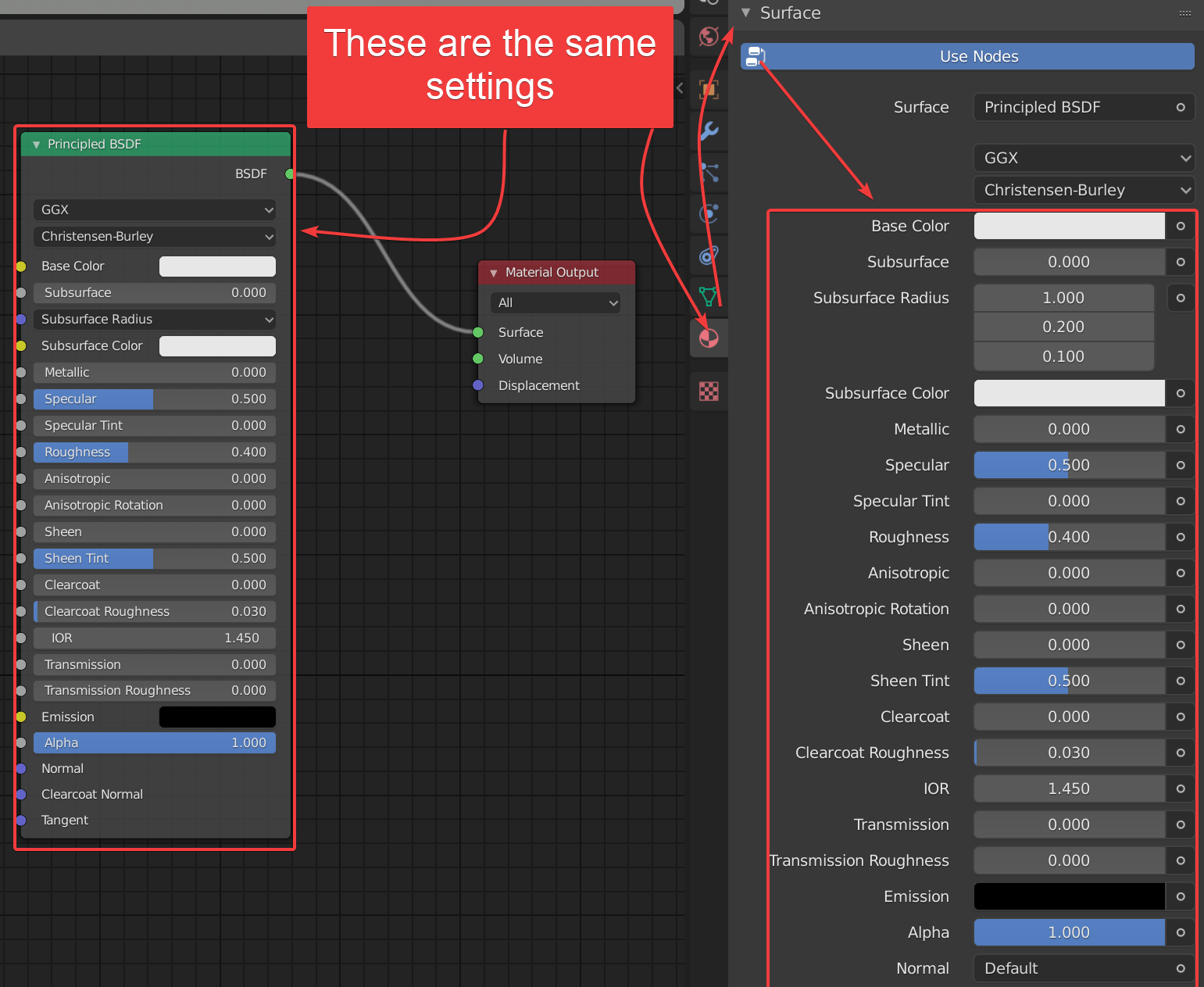
Task: Collapse the Principled BSDF node header
Action: coord(36,144)
